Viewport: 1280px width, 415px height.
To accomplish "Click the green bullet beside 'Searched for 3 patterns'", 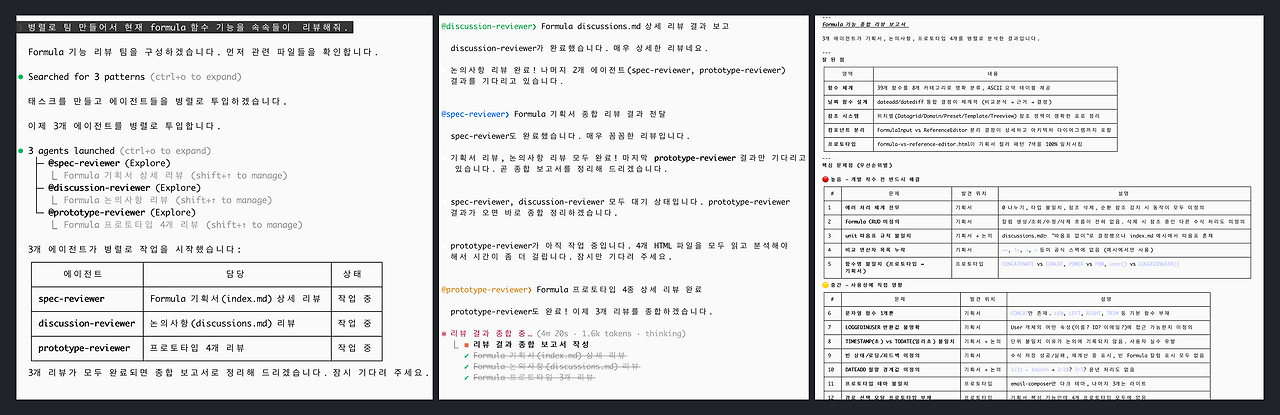I will [20, 77].
